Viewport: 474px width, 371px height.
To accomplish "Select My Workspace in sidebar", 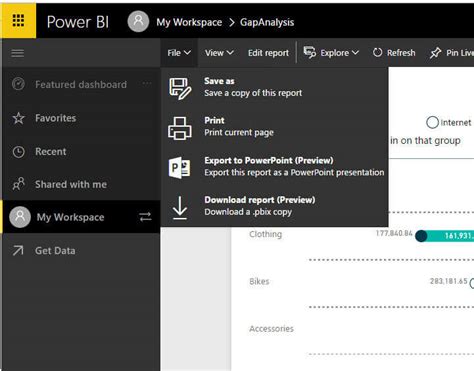I will [70, 217].
